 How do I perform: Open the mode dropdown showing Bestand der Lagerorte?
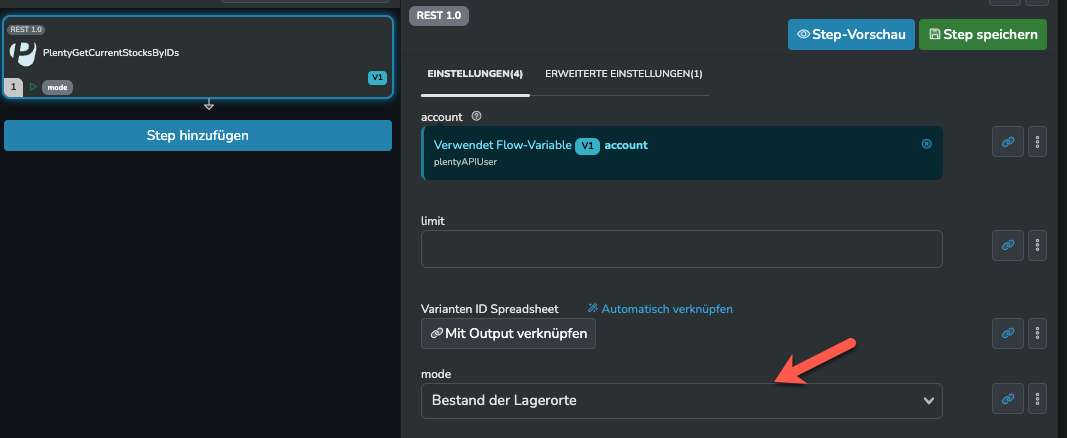pyautogui.click(x=681, y=401)
